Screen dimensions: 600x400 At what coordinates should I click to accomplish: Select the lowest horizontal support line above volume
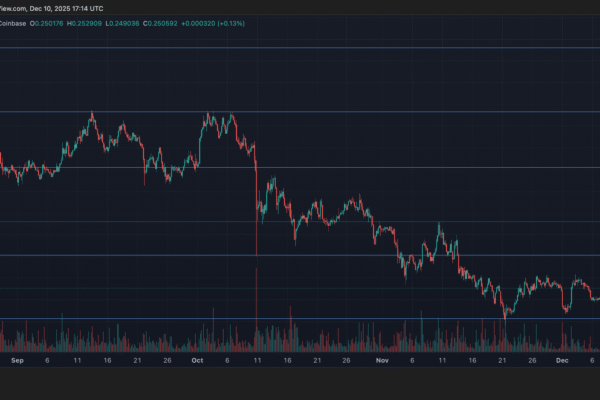(x=300, y=319)
